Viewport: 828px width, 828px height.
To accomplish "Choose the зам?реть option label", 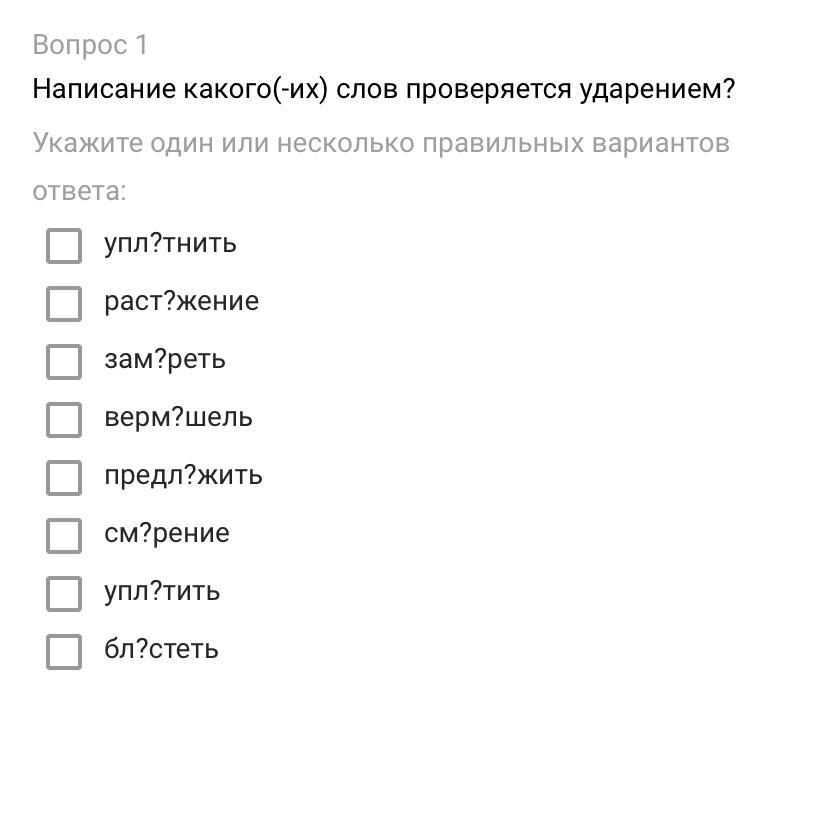I will pyautogui.click(x=165, y=360).
